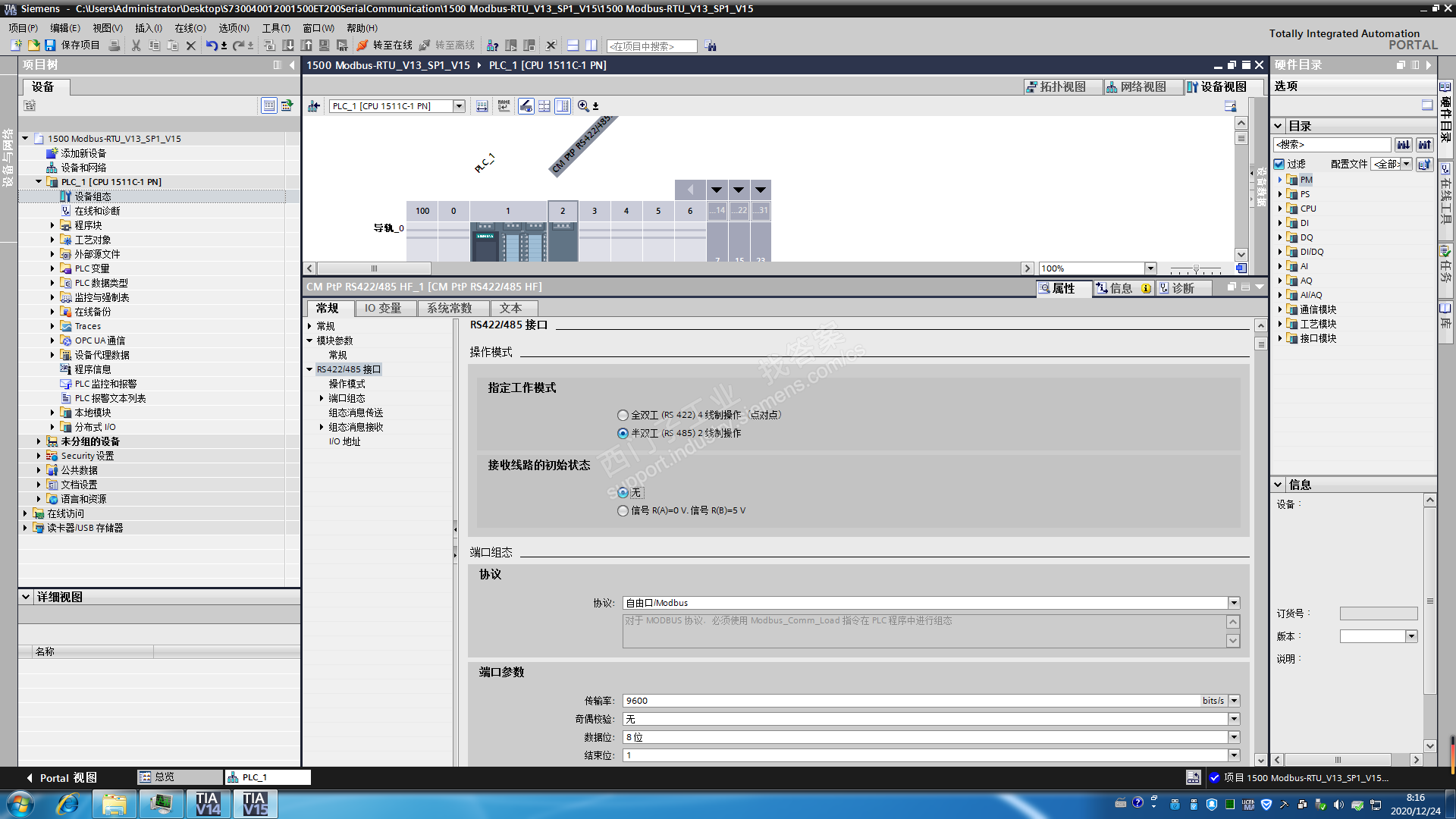Click the split editor horizontally icon
Viewport: 1456px width, 819px height.
[573, 45]
